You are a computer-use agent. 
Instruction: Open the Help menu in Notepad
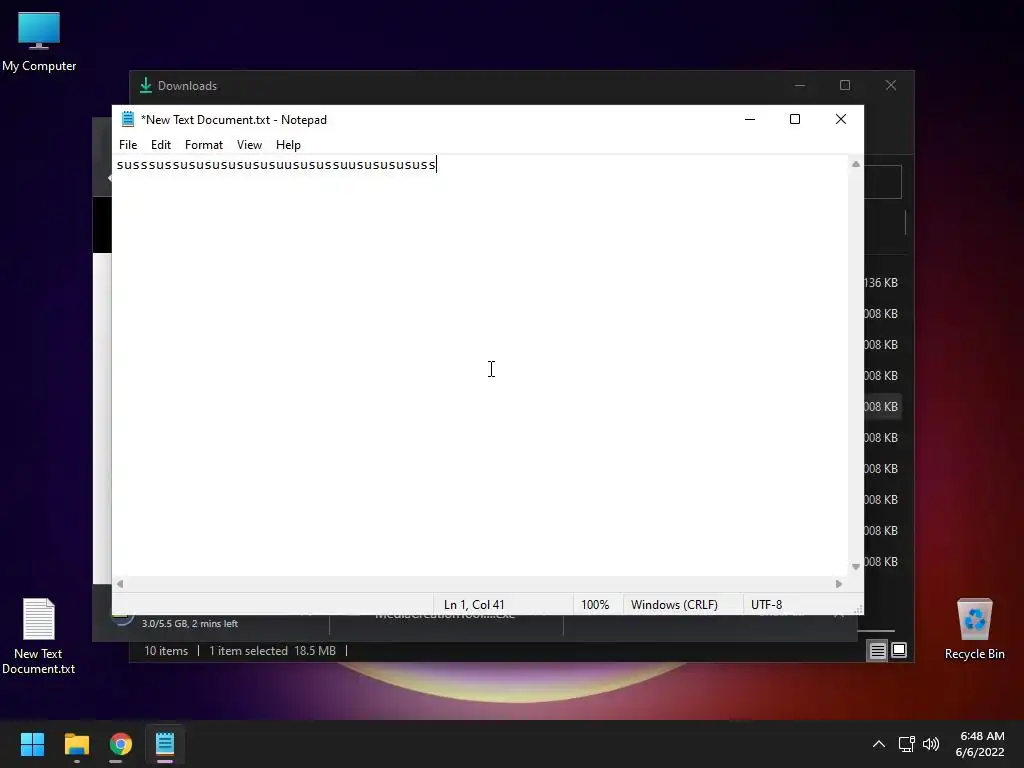pos(288,144)
